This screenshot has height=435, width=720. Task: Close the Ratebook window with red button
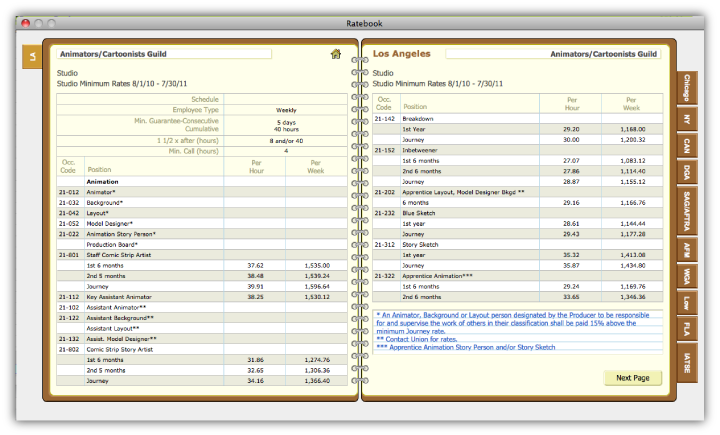pos(26,23)
